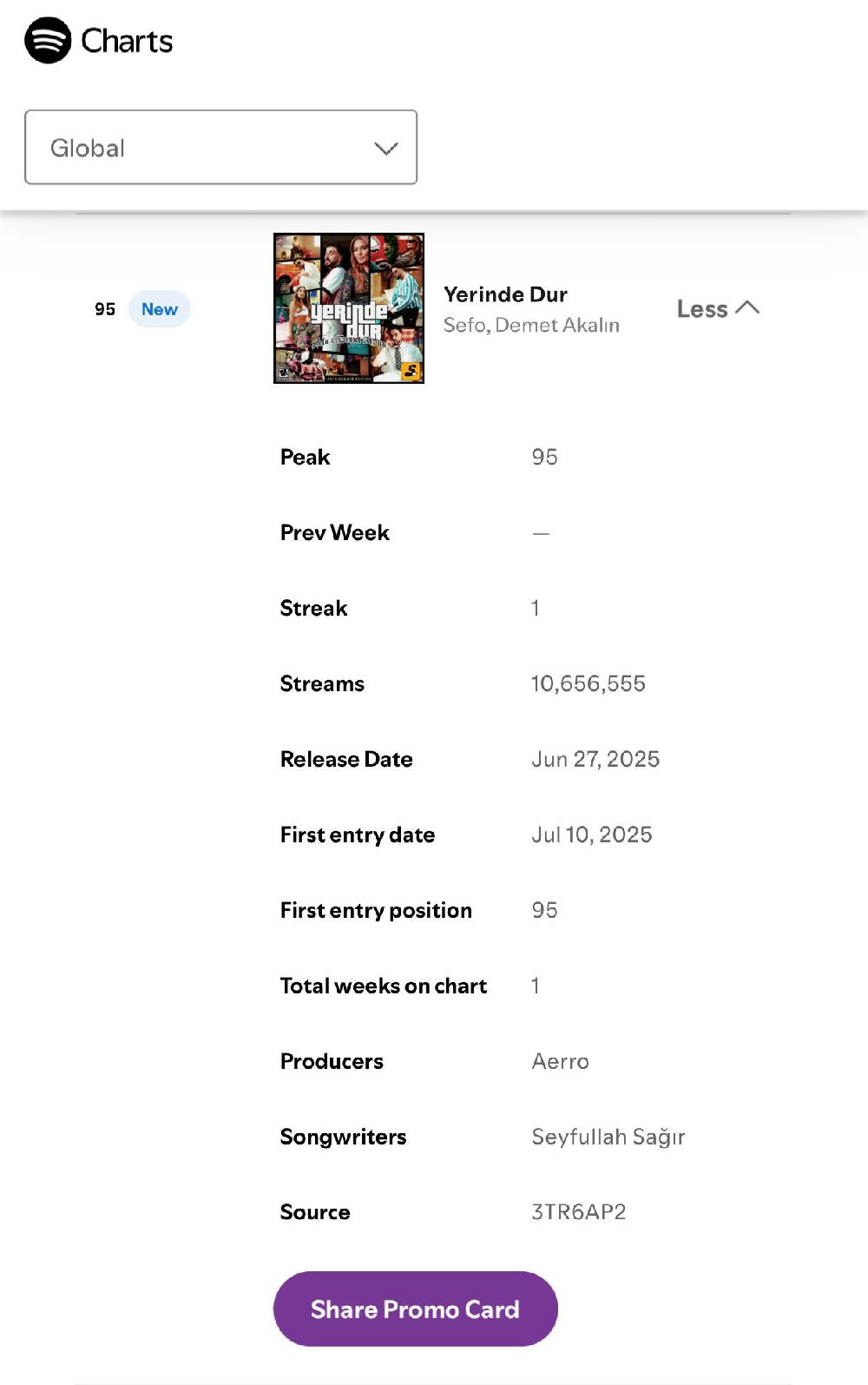Viewport: 868px width, 1385px height.
Task: Click the Streams value 10,656,555
Action: (x=588, y=683)
